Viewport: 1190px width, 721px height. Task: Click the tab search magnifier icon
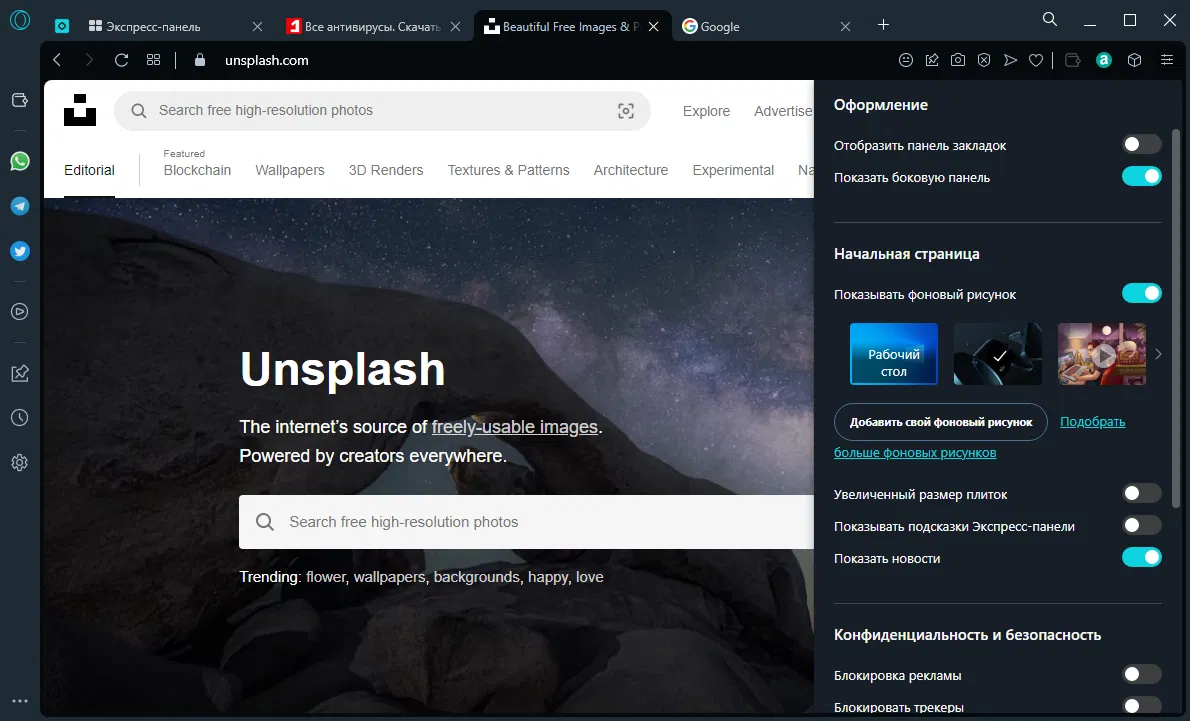(1050, 20)
